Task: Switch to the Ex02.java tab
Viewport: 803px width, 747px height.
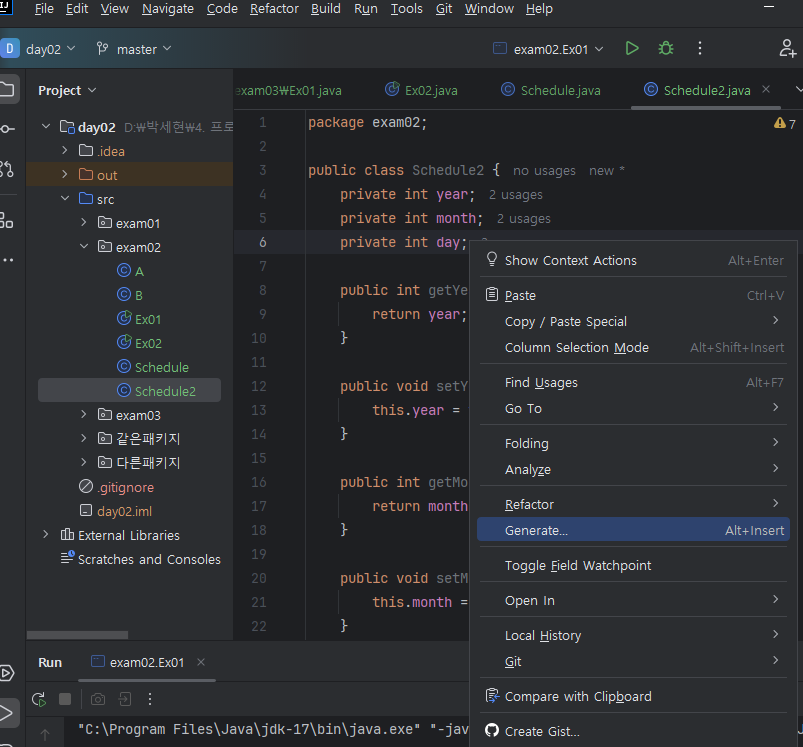Action: pyautogui.click(x=421, y=90)
